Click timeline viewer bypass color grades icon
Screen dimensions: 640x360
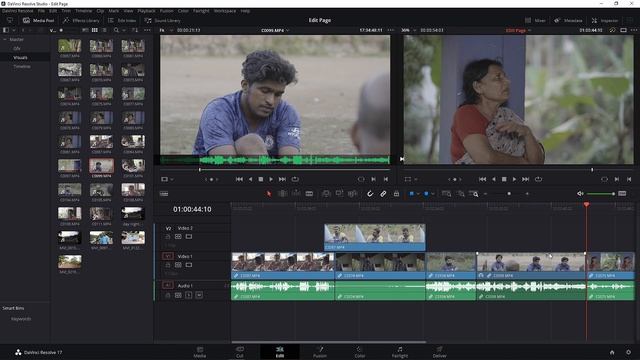pyautogui.click(x=612, y=30)
